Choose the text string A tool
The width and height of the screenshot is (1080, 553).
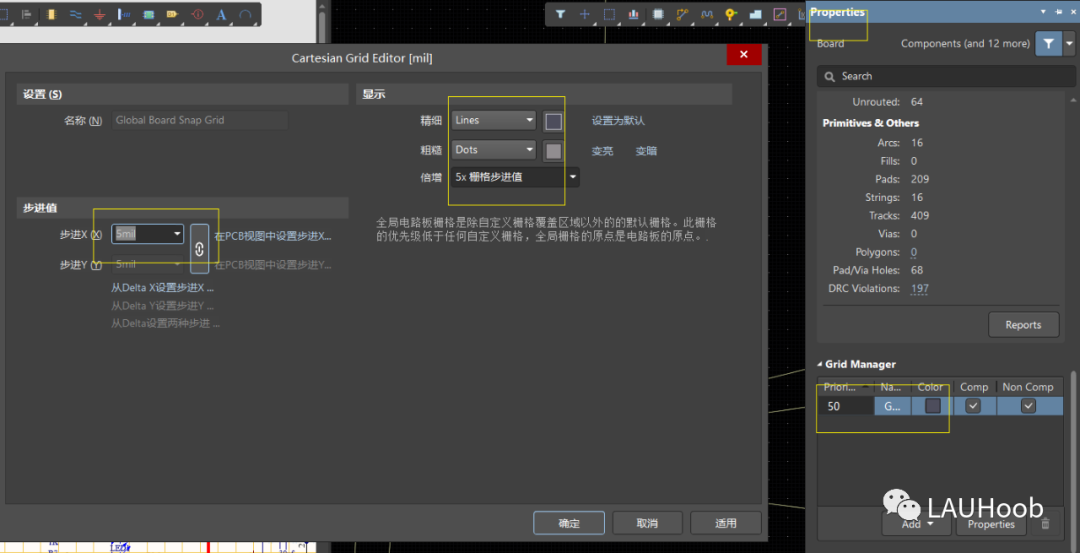point(221,14)
